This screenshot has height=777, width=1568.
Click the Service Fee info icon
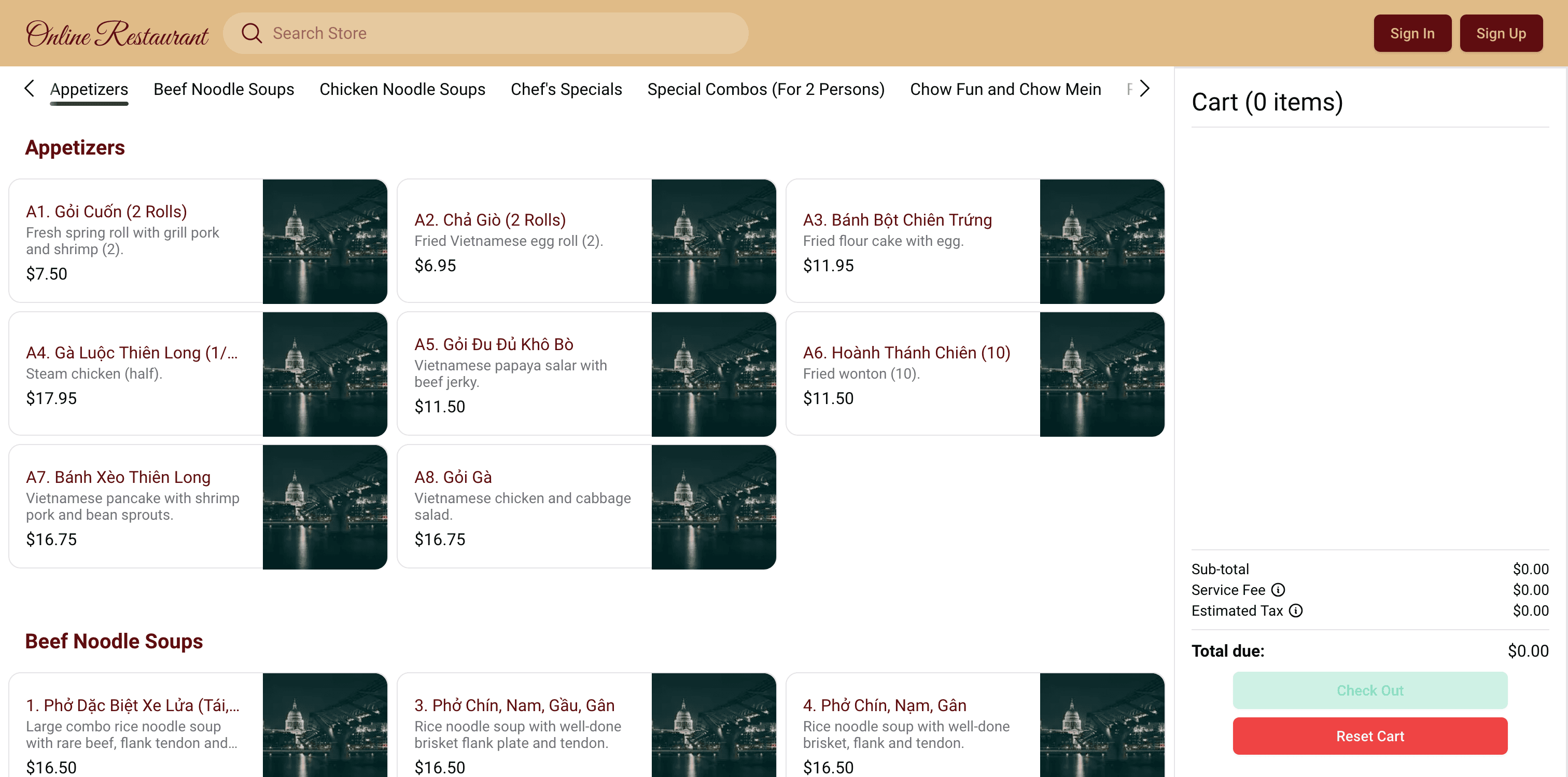(1278, 589)
